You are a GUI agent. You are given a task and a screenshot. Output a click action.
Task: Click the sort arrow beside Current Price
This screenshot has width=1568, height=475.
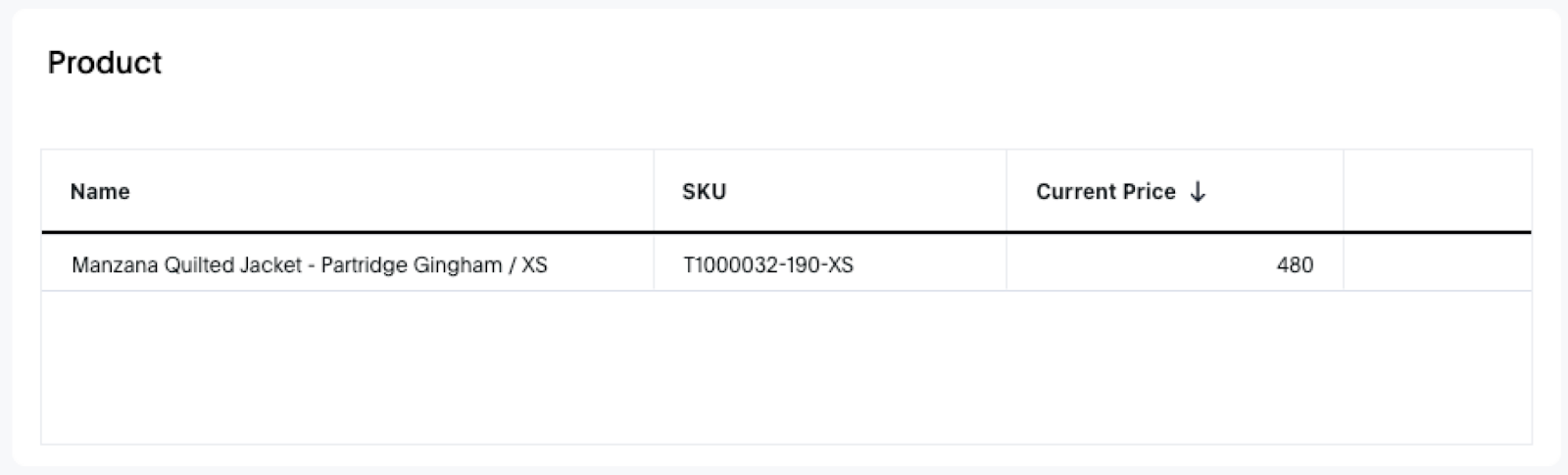pos(1198,192)
